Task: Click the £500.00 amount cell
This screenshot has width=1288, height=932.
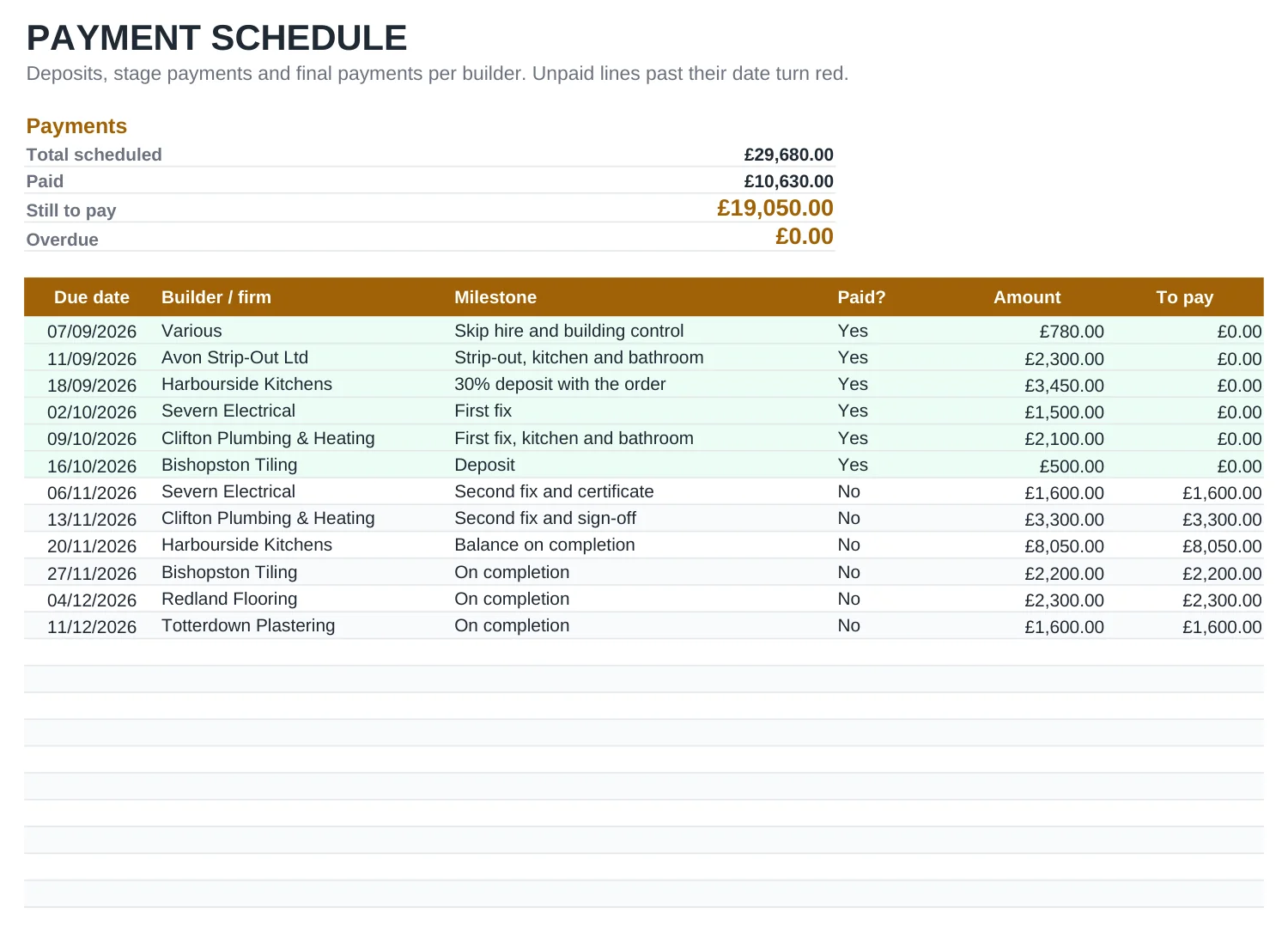Action: pyautogui.click(x=1072, y=466)
